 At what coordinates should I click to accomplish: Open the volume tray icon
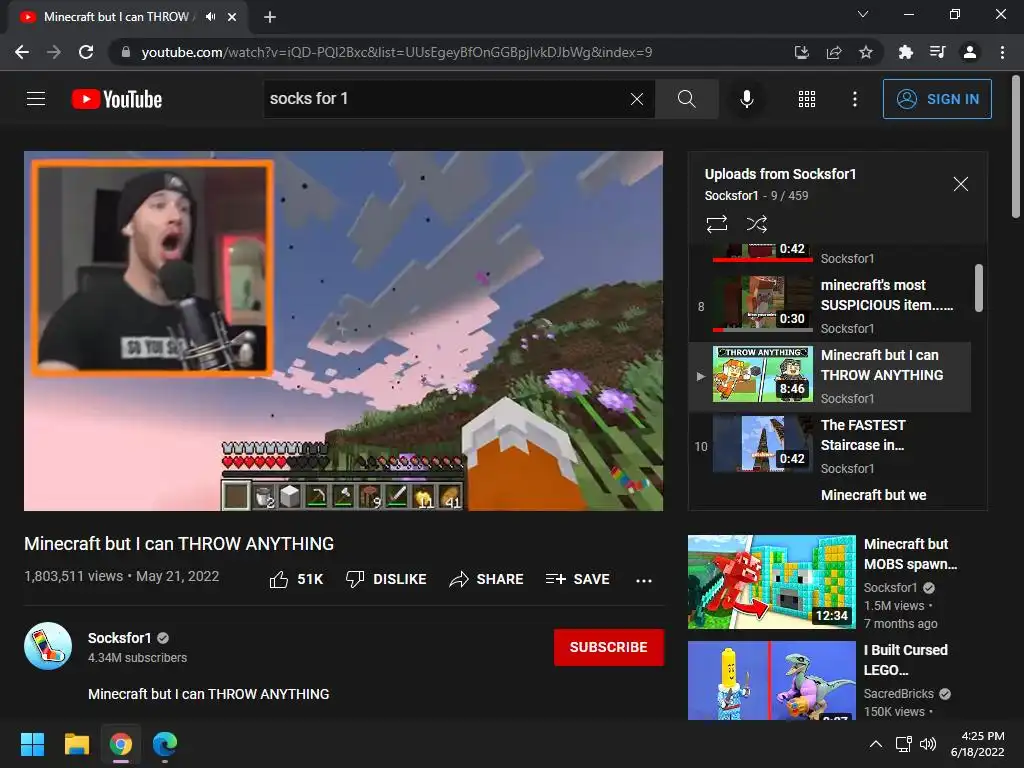coord(927,744)
